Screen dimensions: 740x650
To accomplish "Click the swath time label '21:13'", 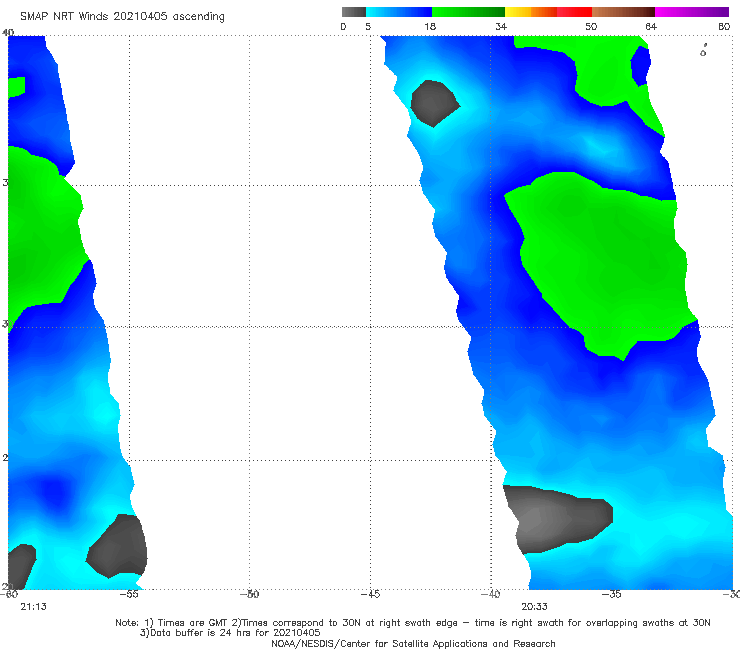I will [34, 607].
